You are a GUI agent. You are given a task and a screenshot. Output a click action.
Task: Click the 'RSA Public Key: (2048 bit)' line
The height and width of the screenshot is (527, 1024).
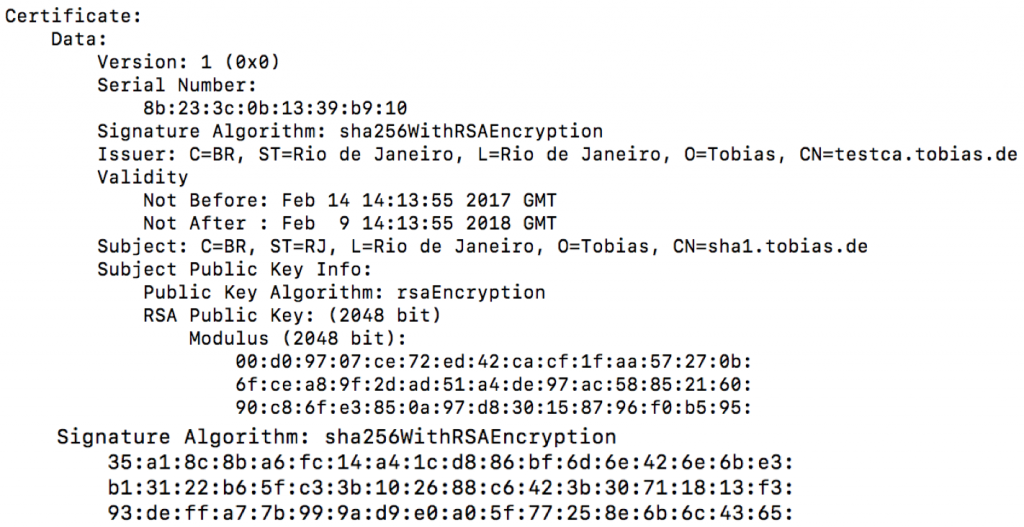pyautogui.click(x=293, y=315)
